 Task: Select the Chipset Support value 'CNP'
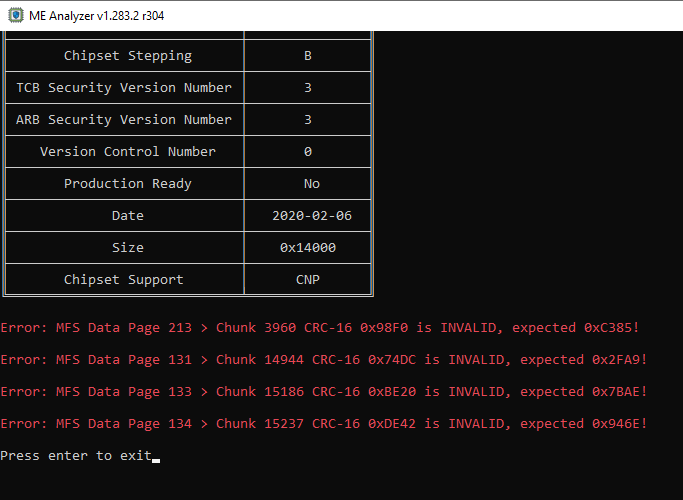pos(308,280)
